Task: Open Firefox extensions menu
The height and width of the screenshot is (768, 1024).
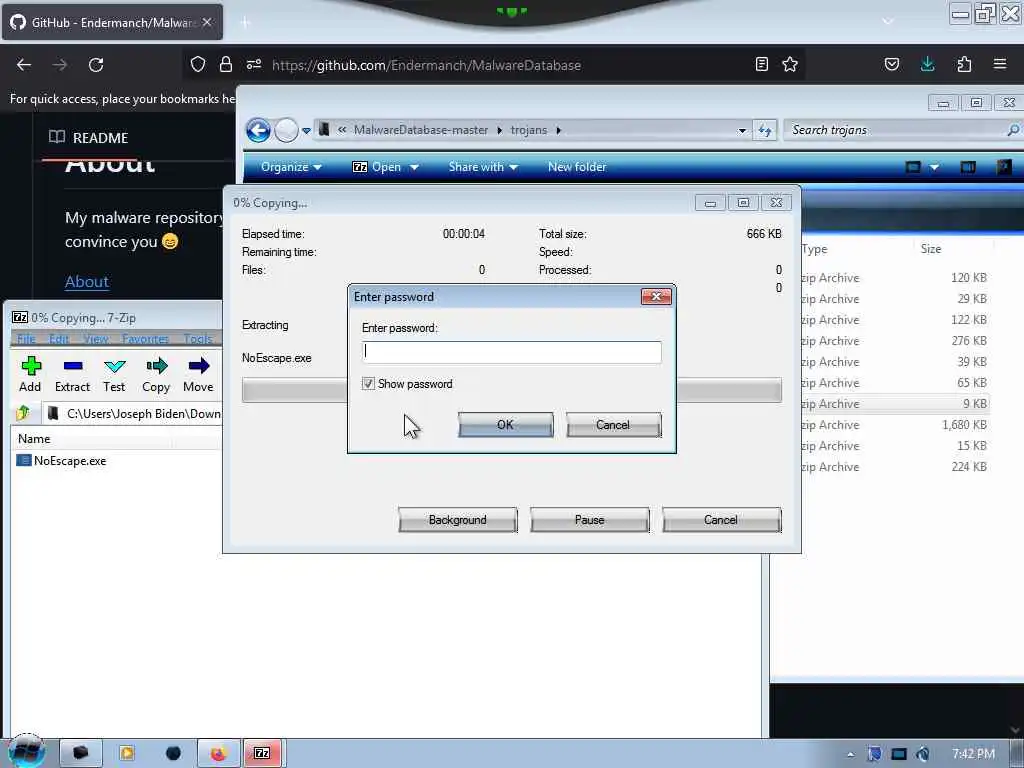Action: [x=964, y=64]
